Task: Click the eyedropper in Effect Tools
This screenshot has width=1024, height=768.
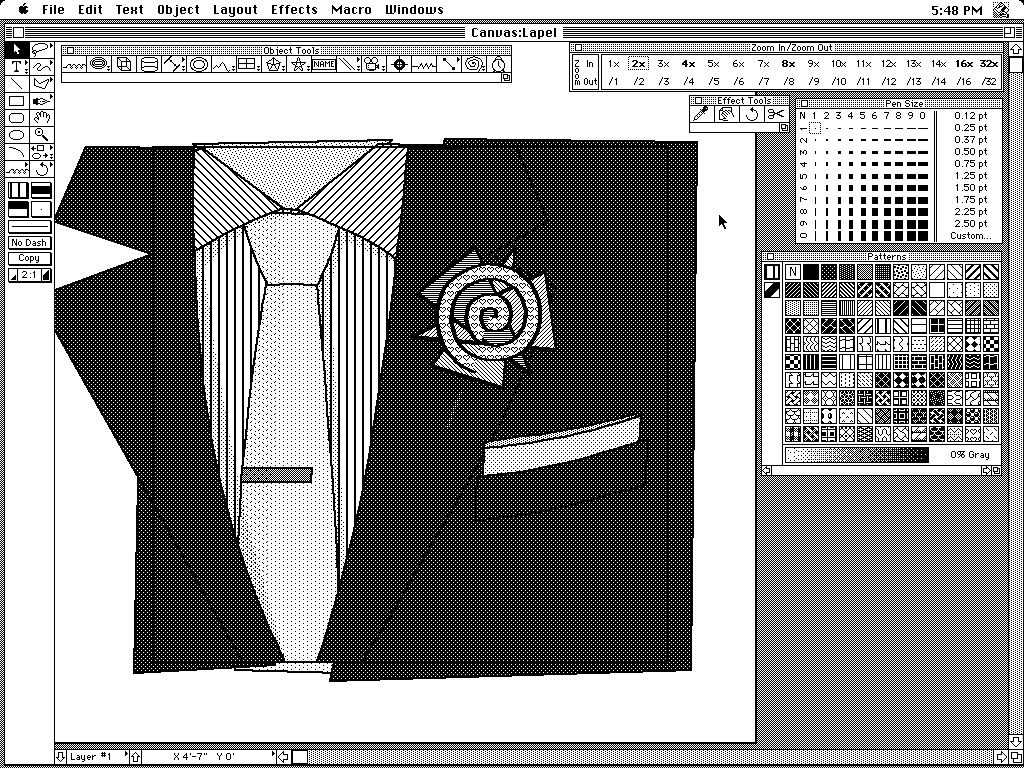Action: point(703,114)
